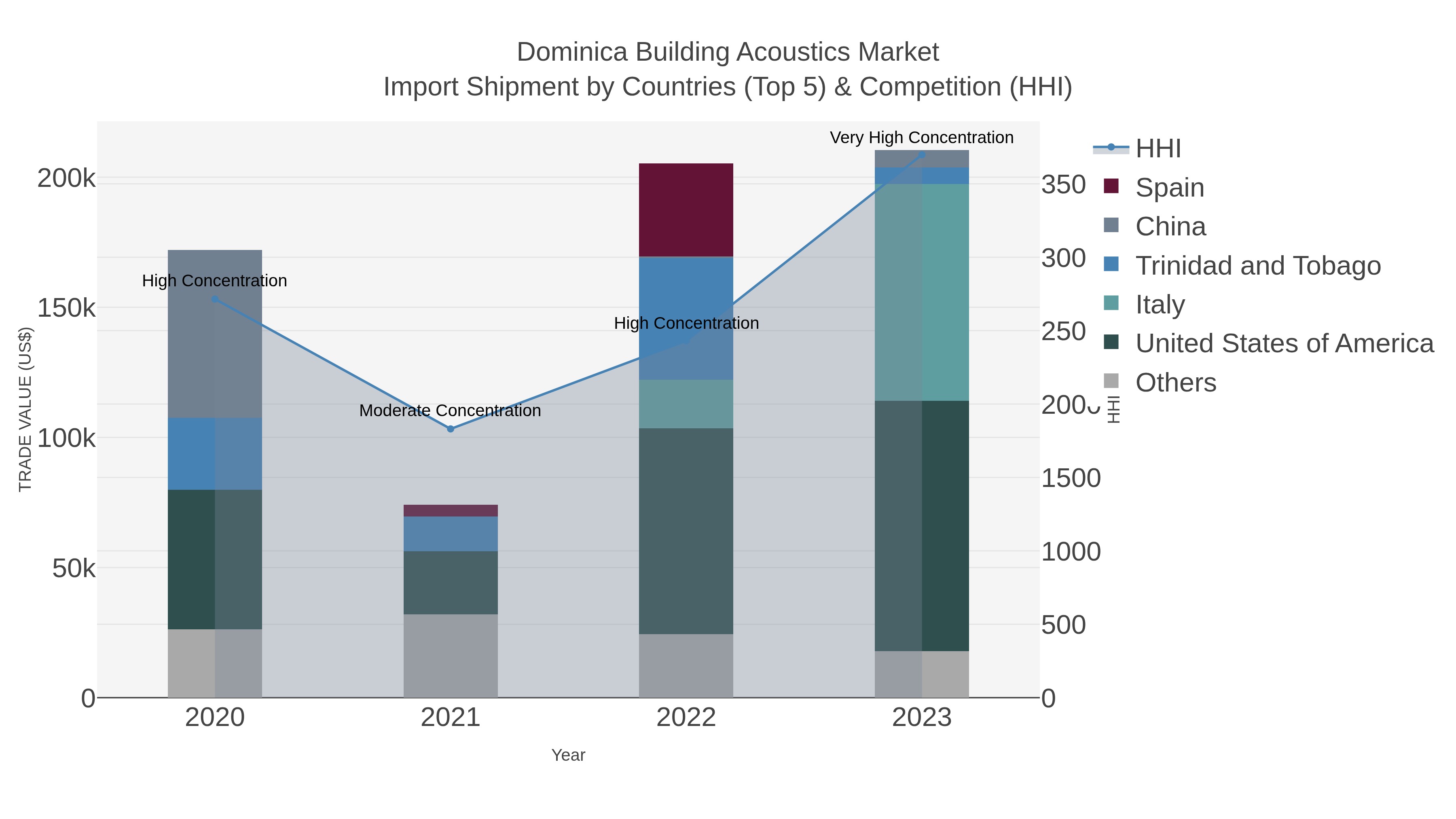Screen dimensions: 1456x819
Task: Click the 3500 right-axis tick label
Action: pyautogui.click(x=1064, y=185)
